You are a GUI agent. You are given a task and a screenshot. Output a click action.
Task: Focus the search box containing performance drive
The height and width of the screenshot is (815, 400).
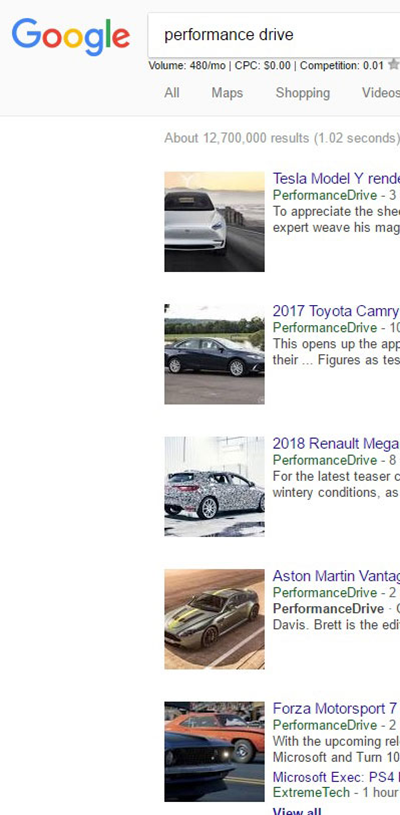(x=274, y=35)
